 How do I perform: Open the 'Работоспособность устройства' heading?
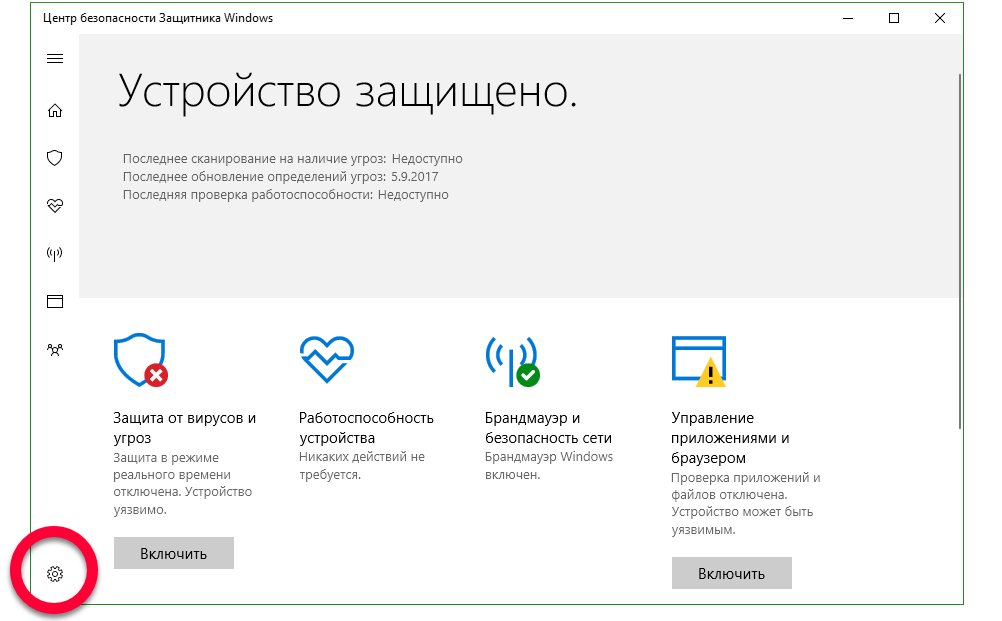pyautogui.click(x=366, y=428)
